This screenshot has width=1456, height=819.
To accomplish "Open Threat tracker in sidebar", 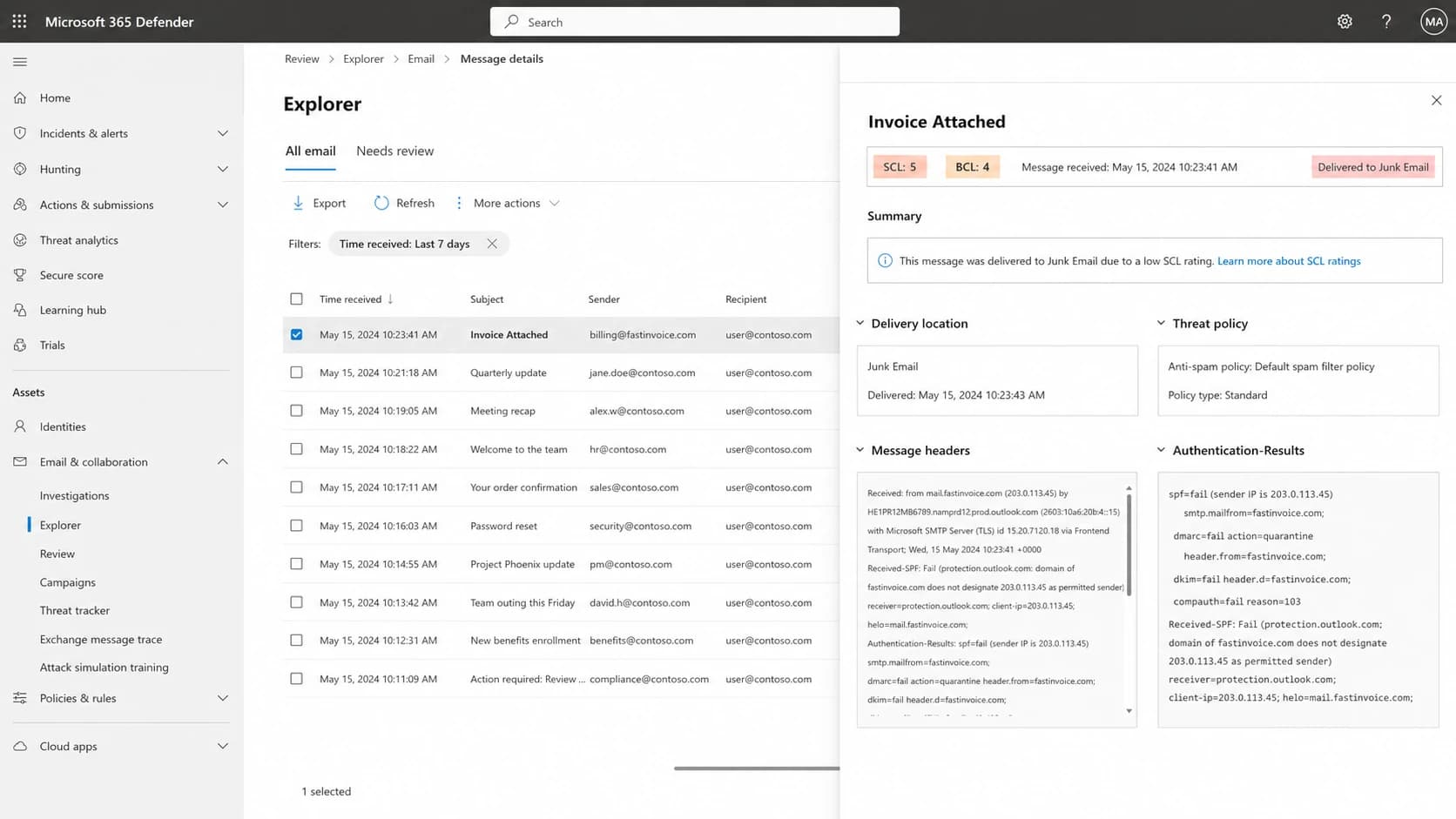I will [x=75, y=610].
